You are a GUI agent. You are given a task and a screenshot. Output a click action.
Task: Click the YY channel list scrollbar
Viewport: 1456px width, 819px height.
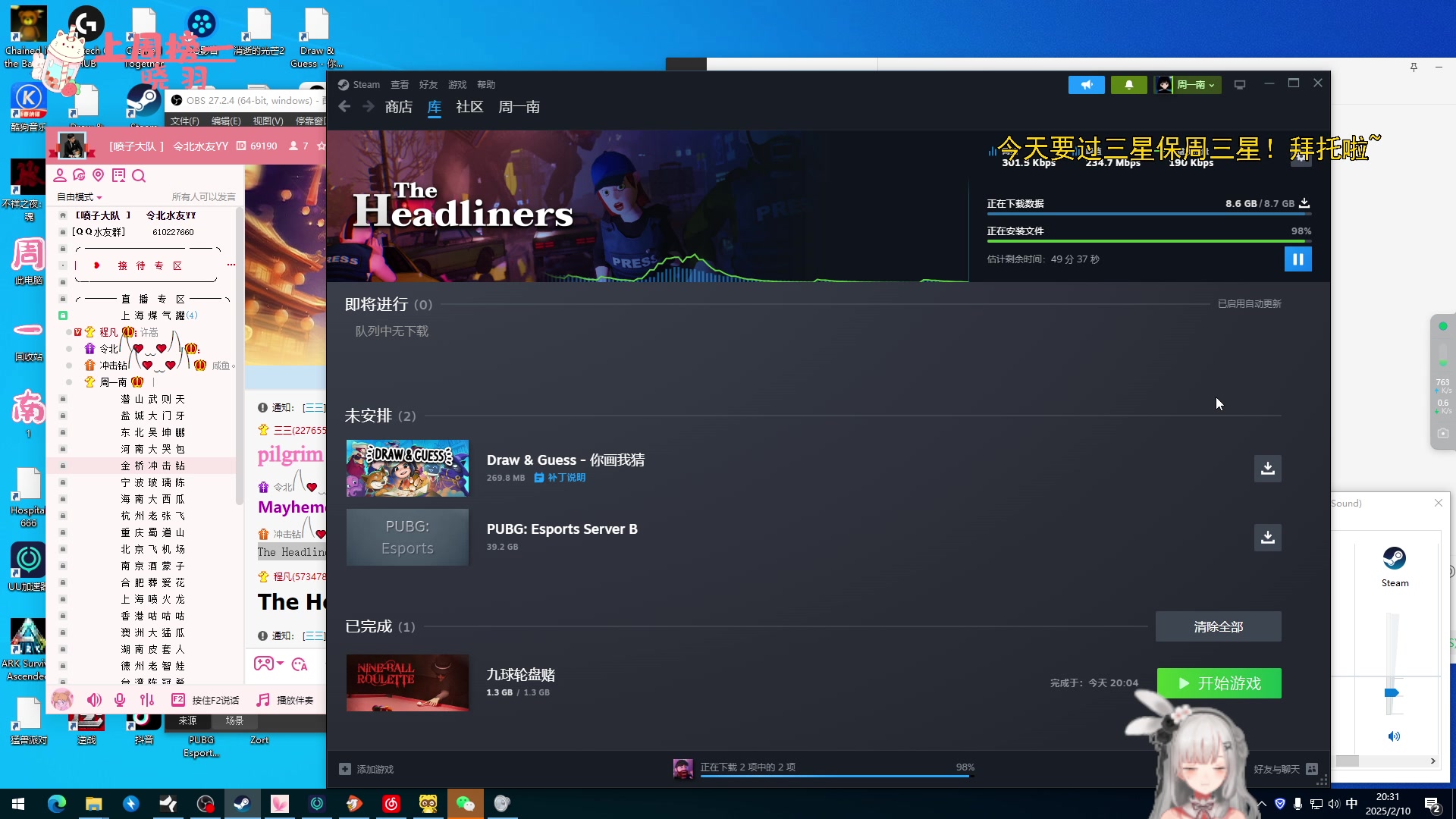click(x=240, y=356)
